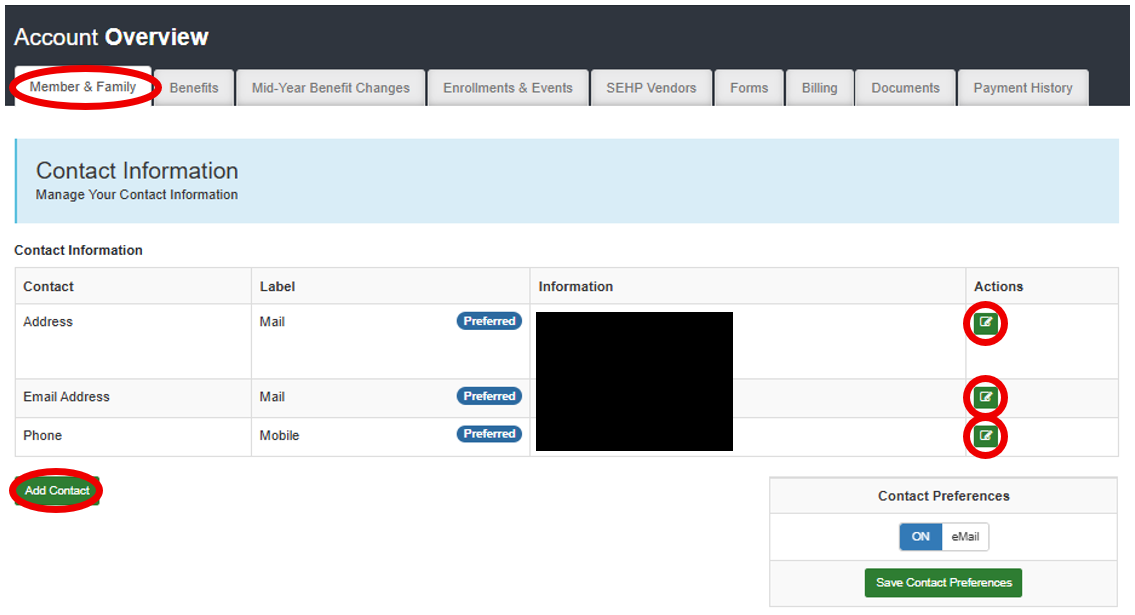Open the Forms tab

pyautogui.click(x=749, y=88)
